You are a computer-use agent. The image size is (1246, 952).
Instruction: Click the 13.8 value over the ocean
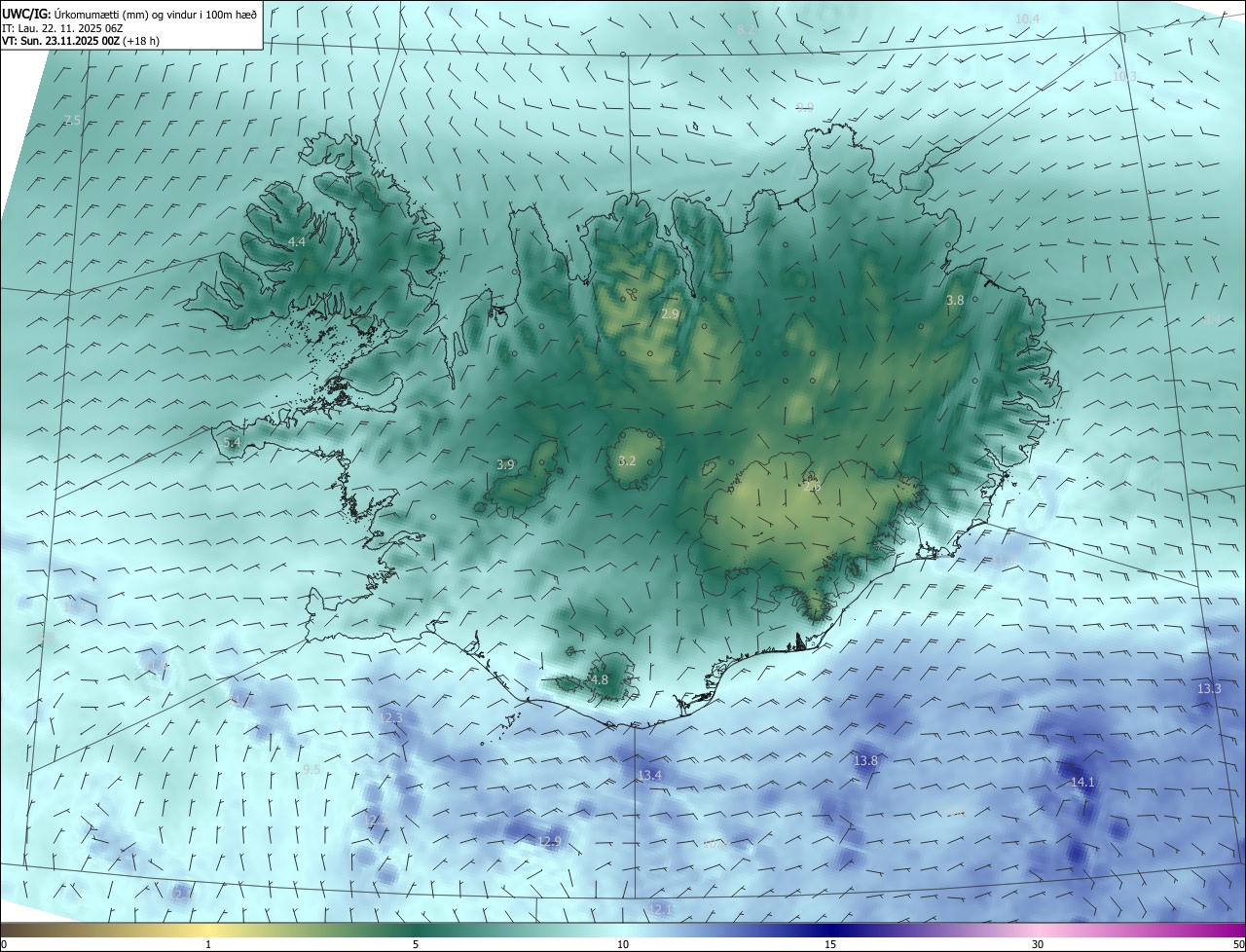tap(865, 761)
